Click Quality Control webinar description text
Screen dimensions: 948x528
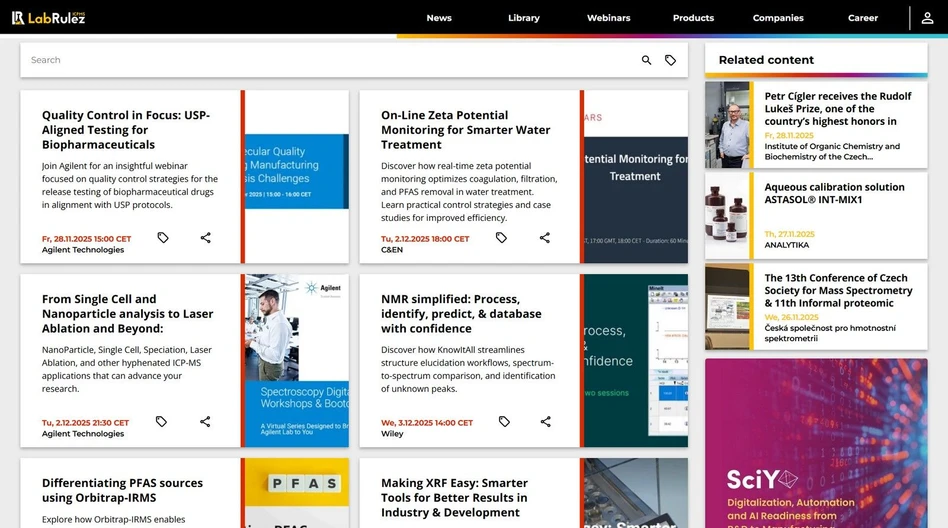click(x=129, y=185)
